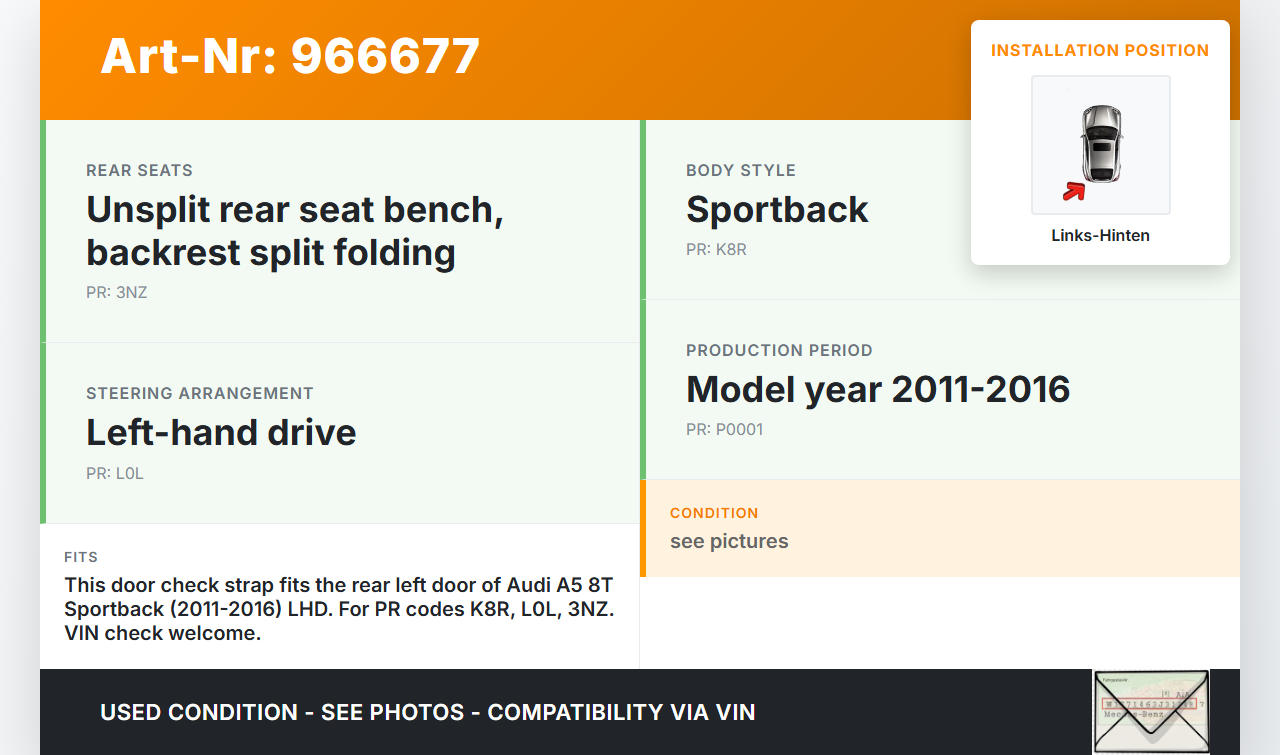Click the Used Condition footer banner text
The width and height of the screenshot is (1280, 755).
[x=428, y=712]
